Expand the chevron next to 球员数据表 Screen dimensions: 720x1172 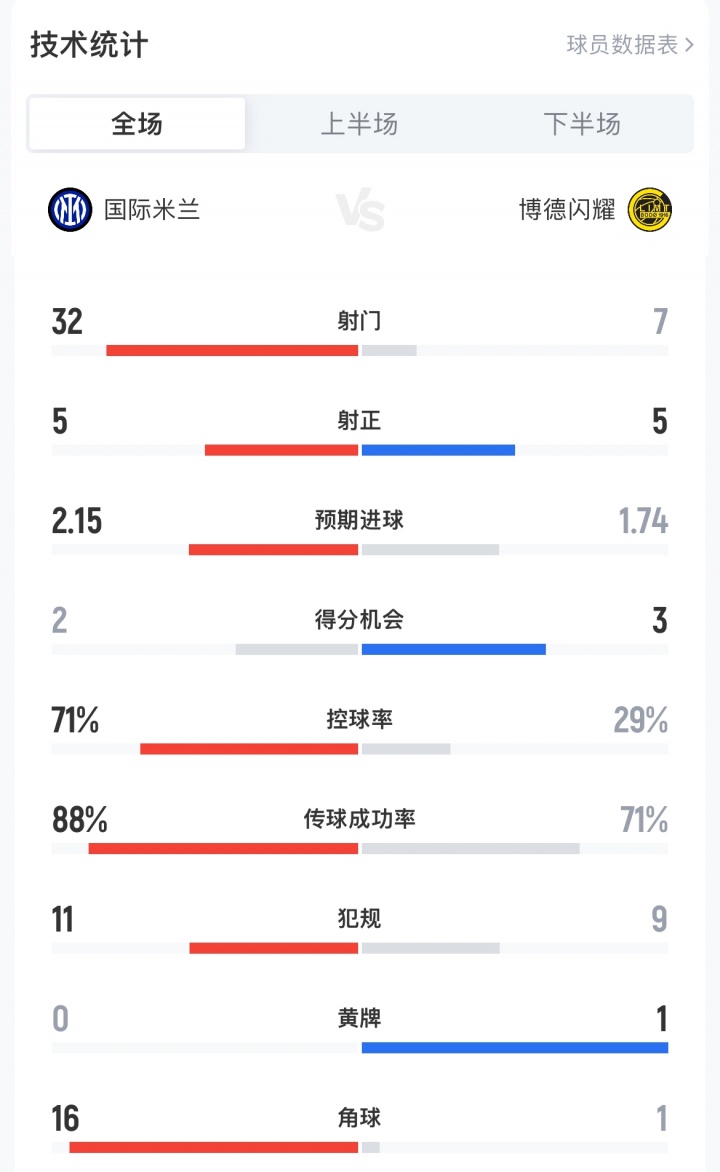tap(689, 45)
